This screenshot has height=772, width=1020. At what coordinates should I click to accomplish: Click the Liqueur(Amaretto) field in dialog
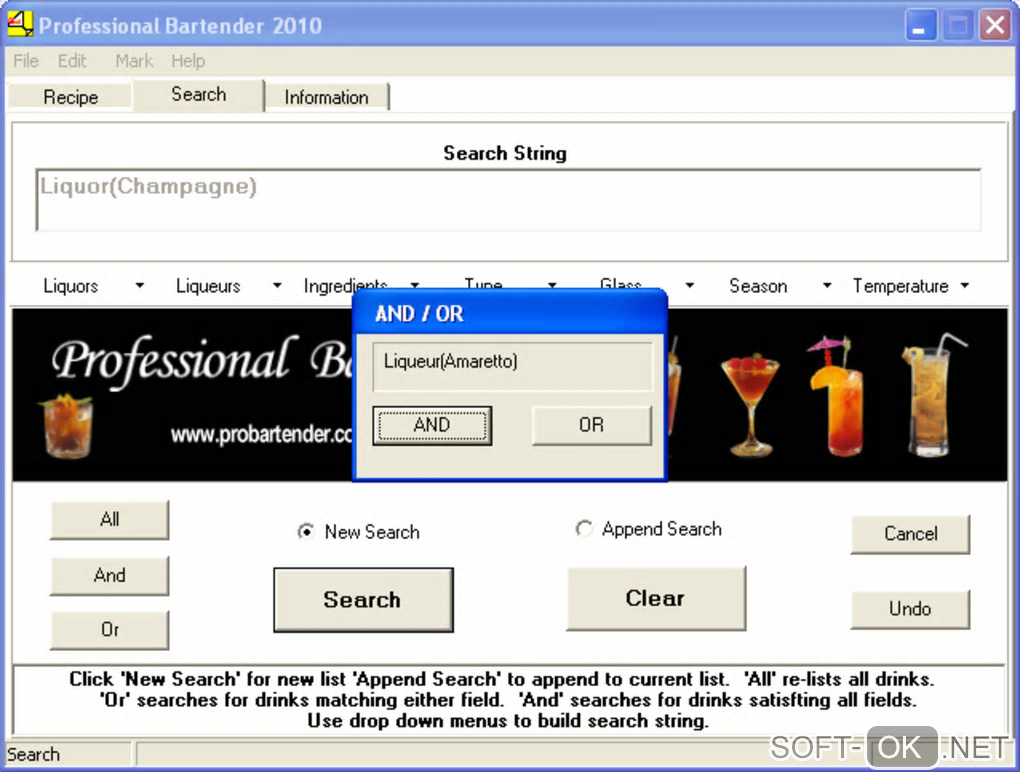tap(513, 367)
